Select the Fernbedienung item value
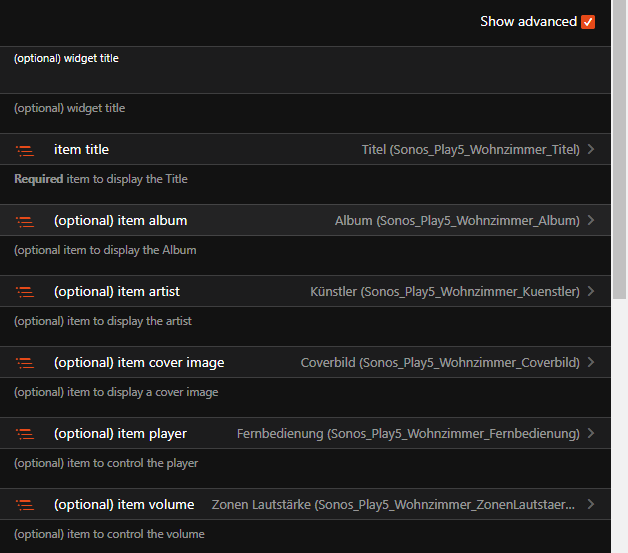The width and height of the screenshot is (628, 553). tap(408, 434)
